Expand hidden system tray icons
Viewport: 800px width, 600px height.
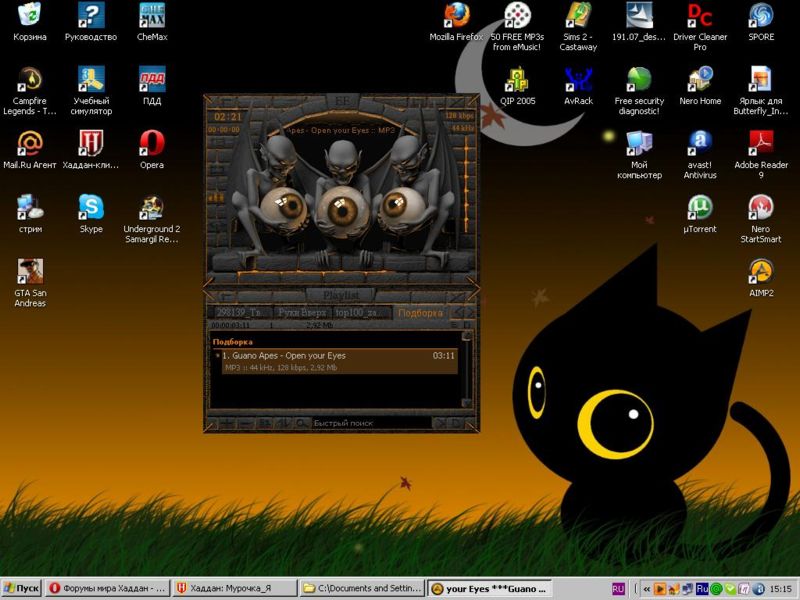[646, 589]
